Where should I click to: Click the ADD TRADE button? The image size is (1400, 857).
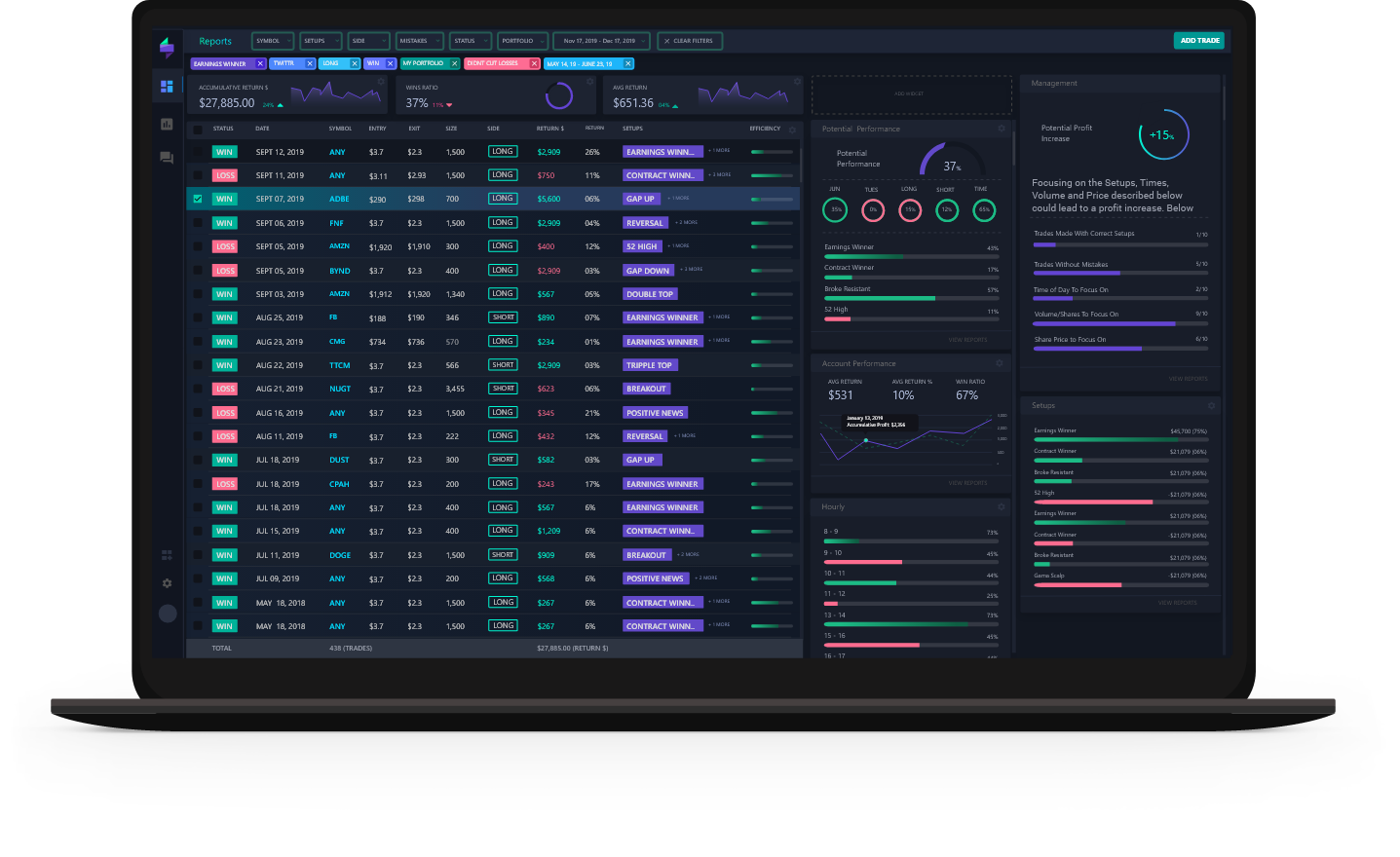tap(1199, 41)
